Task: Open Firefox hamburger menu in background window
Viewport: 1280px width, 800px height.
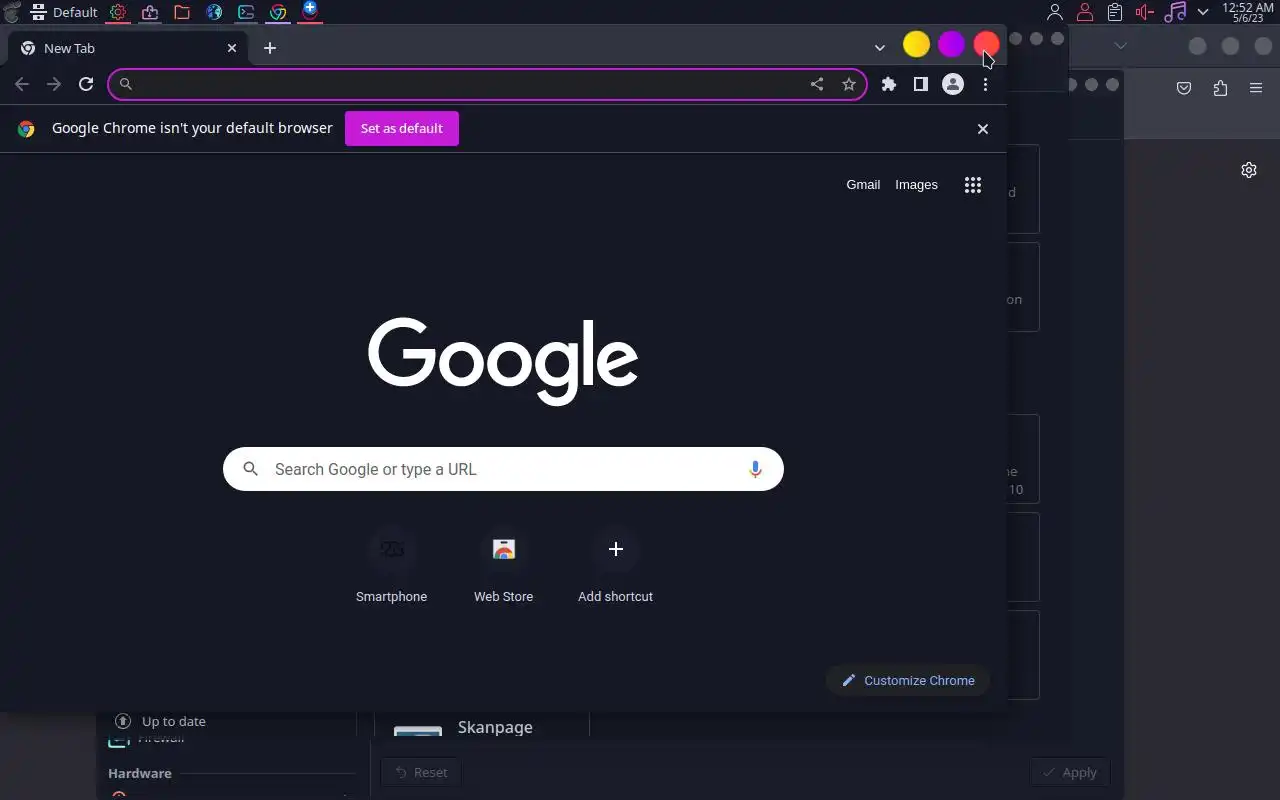Action: pyautogui.click(x=1256, y=88)
